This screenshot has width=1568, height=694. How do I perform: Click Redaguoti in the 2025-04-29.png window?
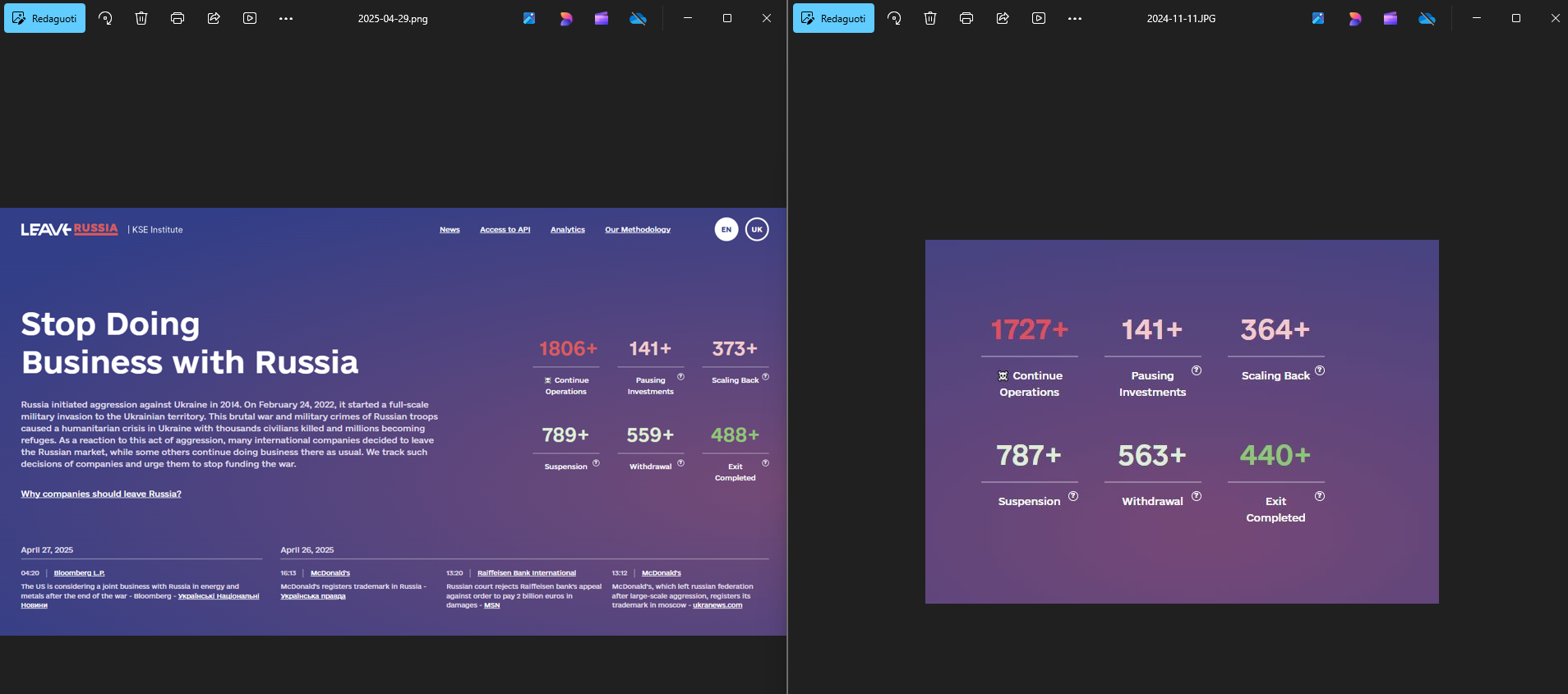(x=44, y=18)
